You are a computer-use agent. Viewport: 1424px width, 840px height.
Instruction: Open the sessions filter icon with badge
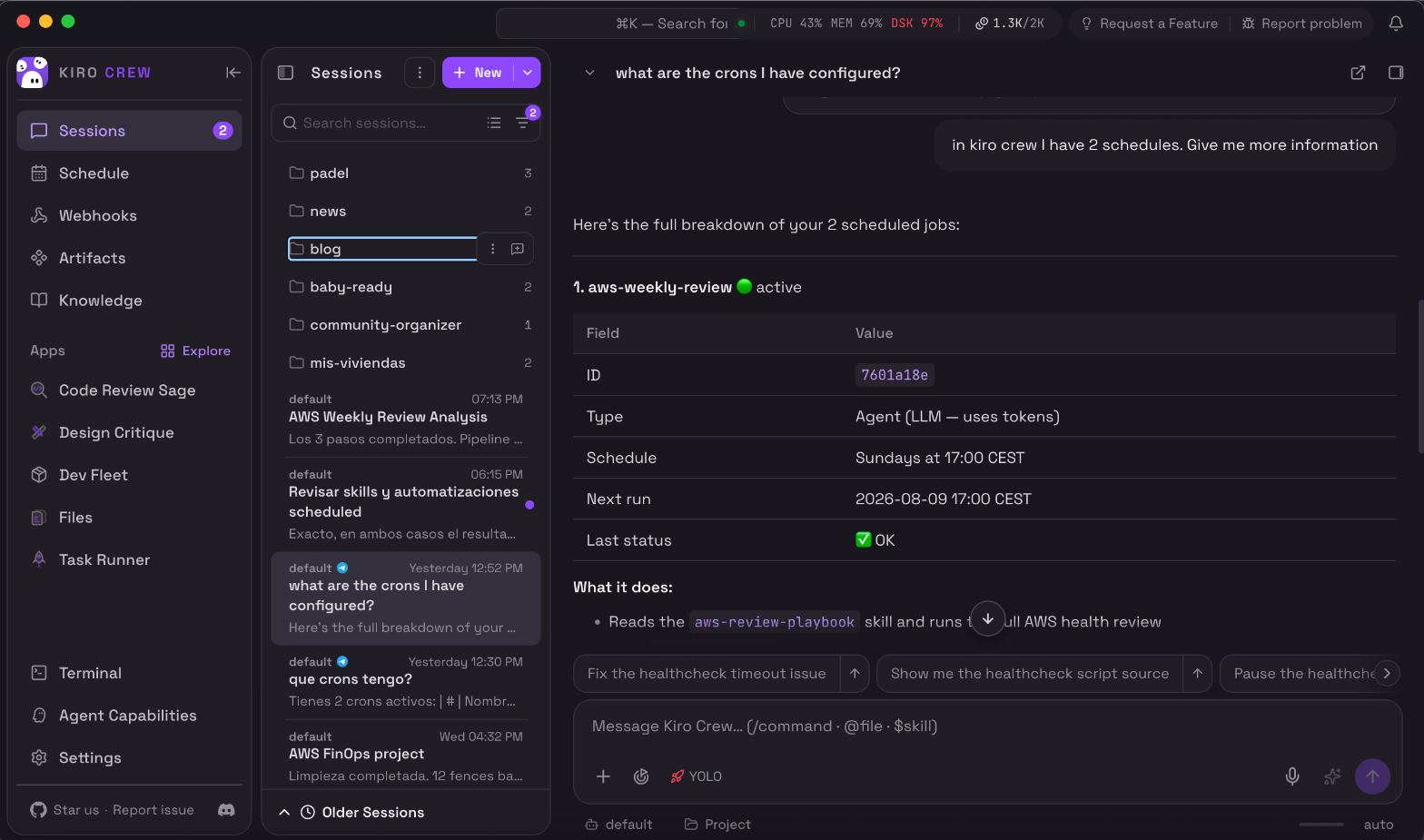click(524, 122)
